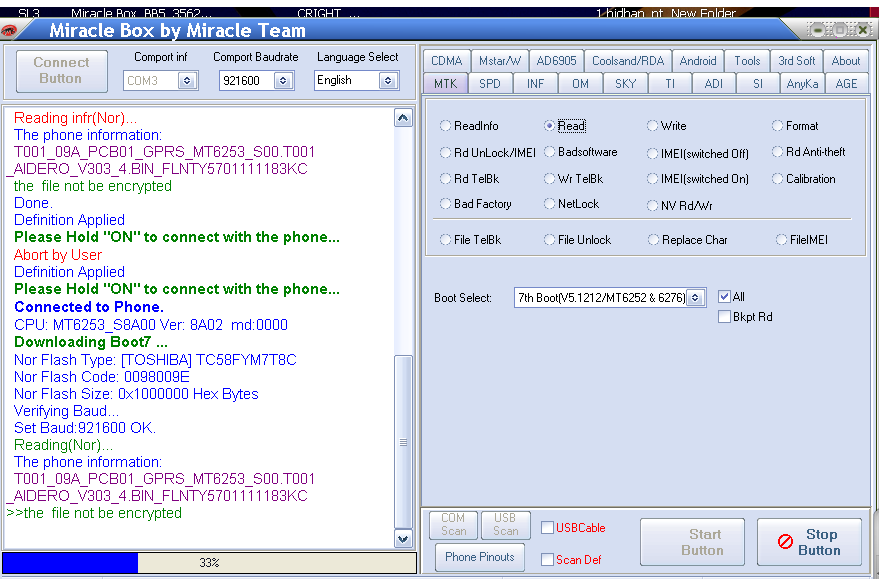Click the Stop Button
The height and width of the screenshot is (579, 887).
809,542
